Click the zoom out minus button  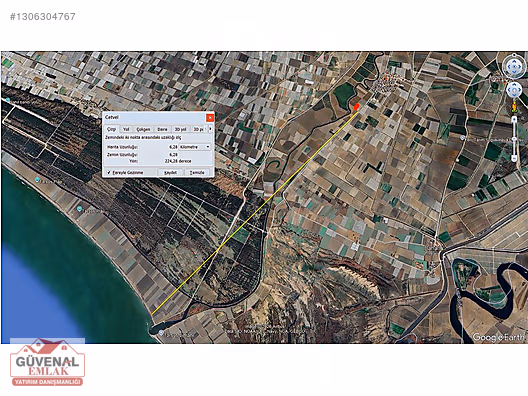click(x=514, y=158)
